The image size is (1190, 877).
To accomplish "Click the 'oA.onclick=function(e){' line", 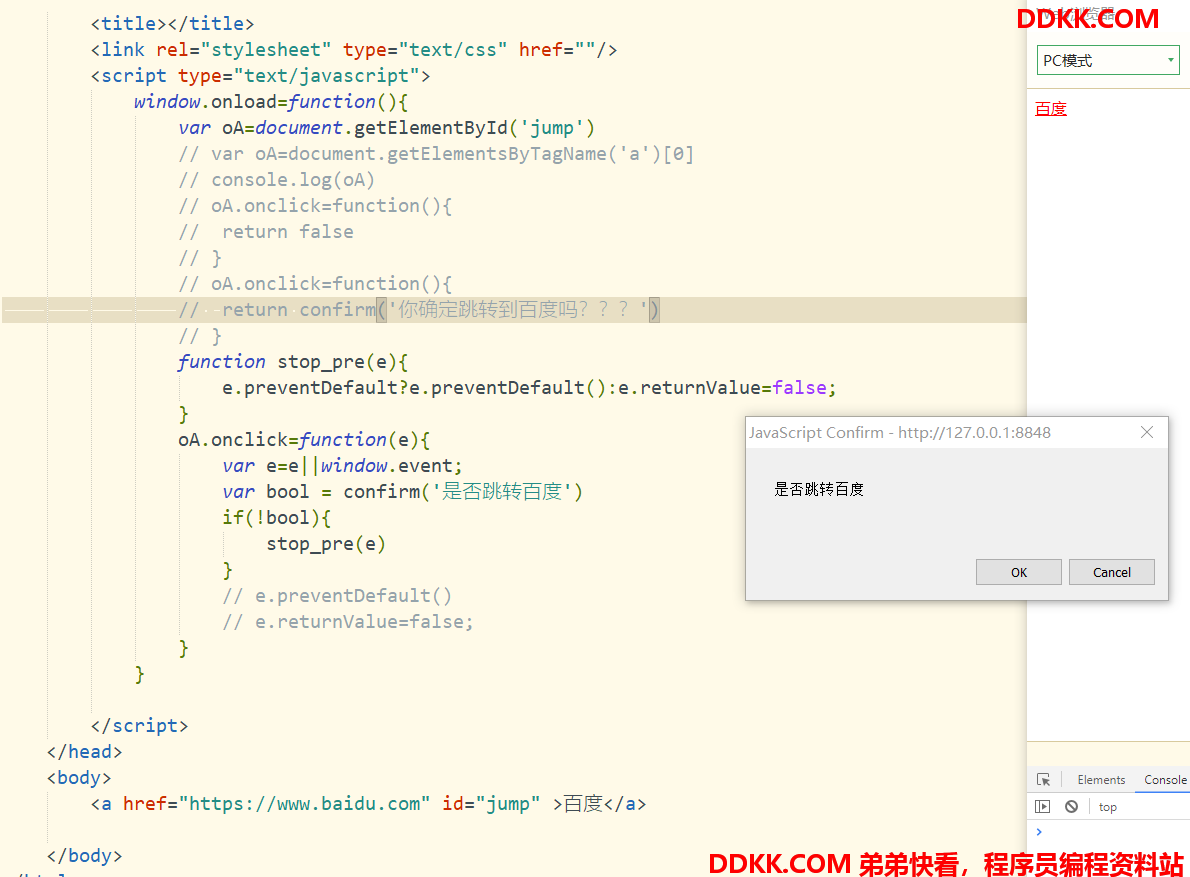I will pyautogui.click(x=304, y=440).
